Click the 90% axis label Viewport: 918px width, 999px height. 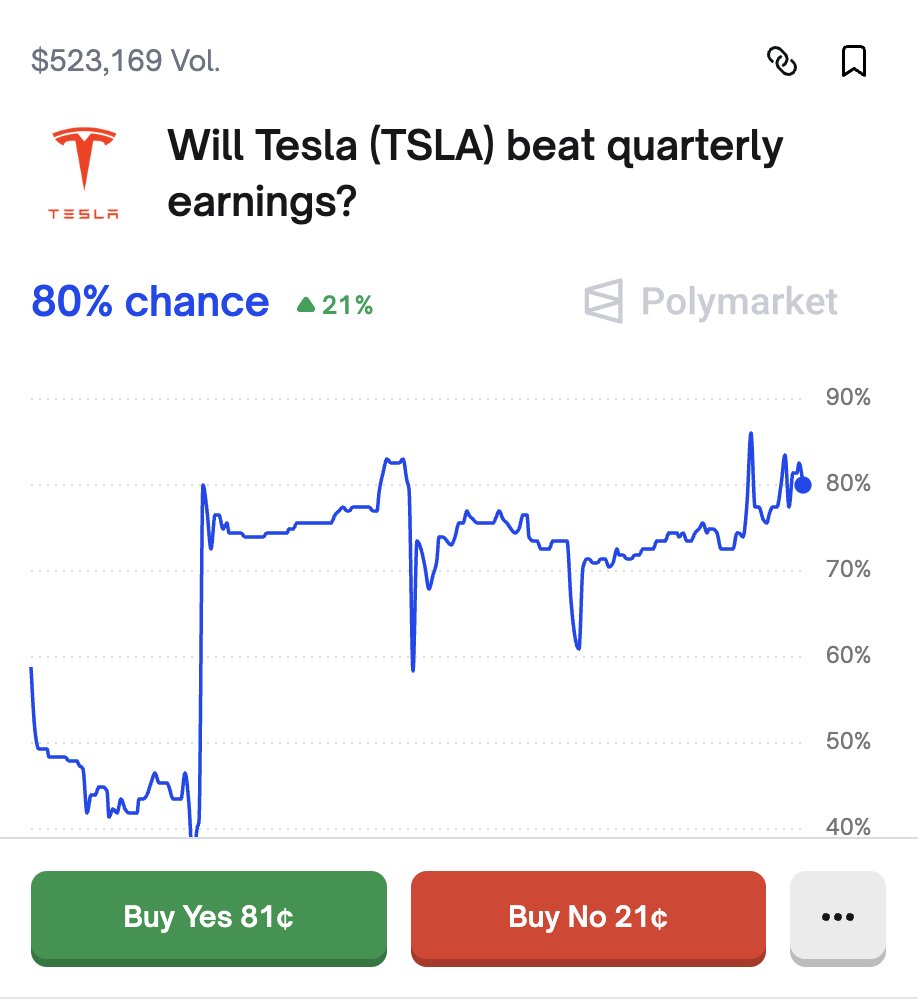848,398
